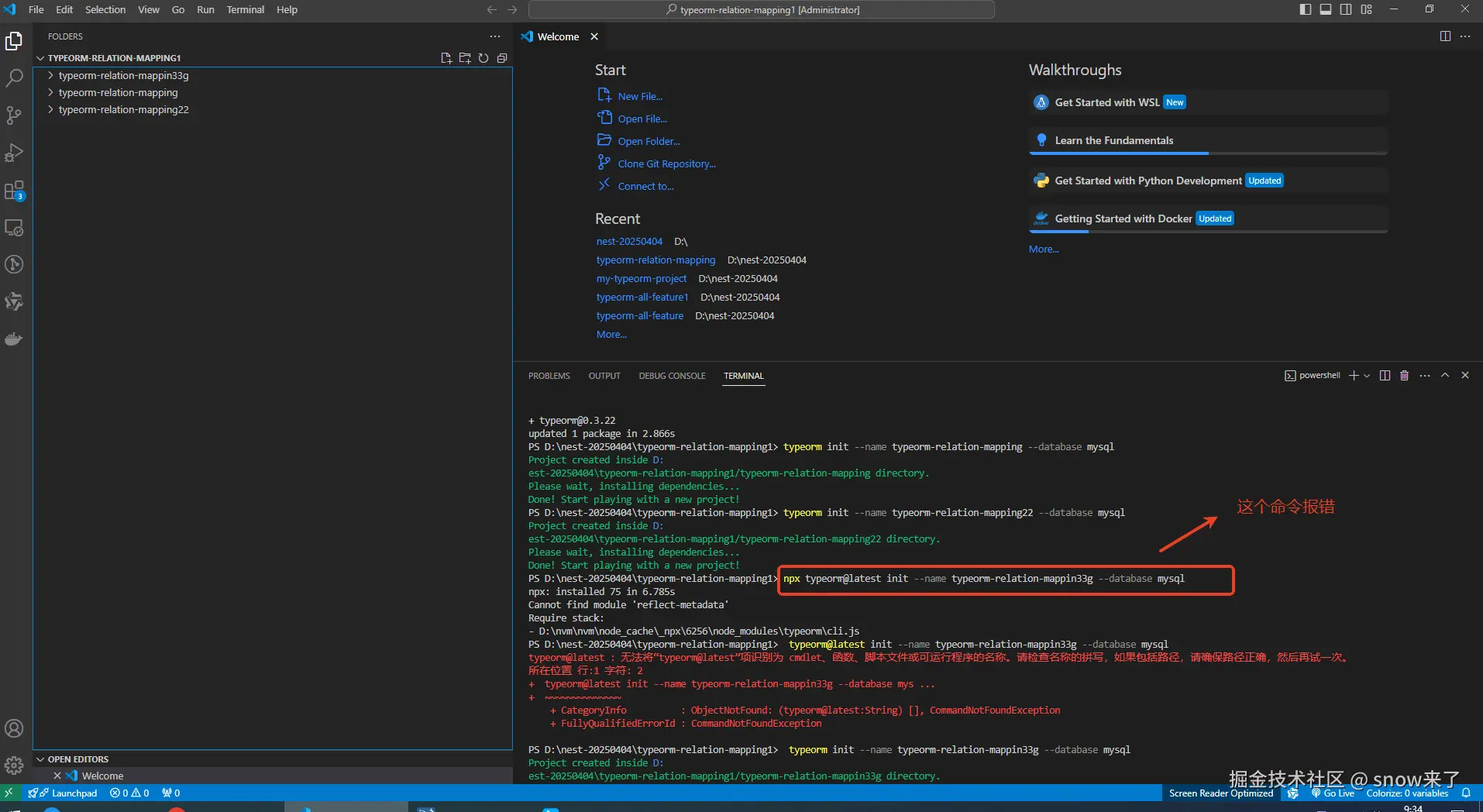Maximize the terminal panel size
1483x812 pixels.
tap(1445, 376)
